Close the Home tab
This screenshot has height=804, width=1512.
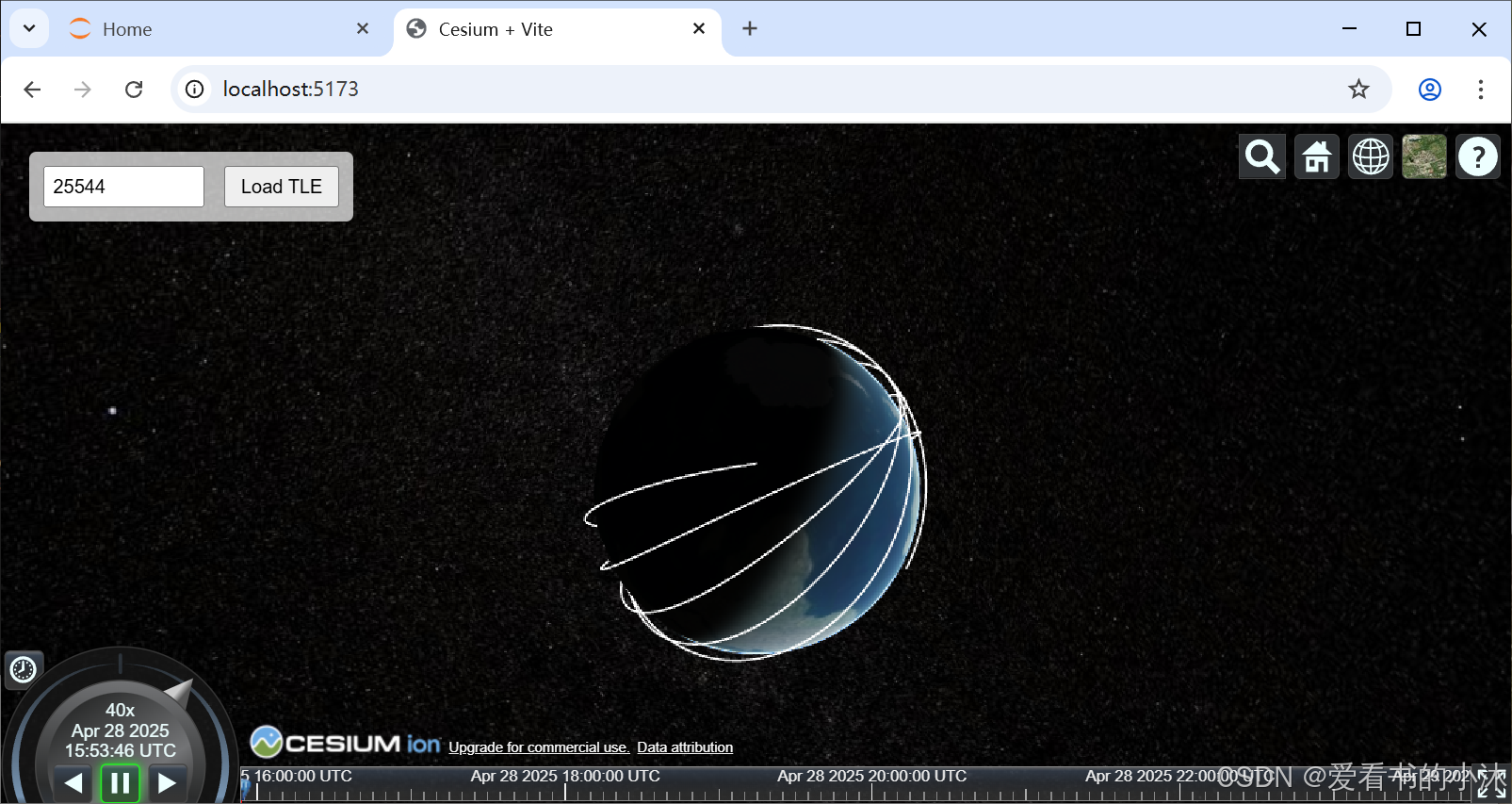pos(363,29)
